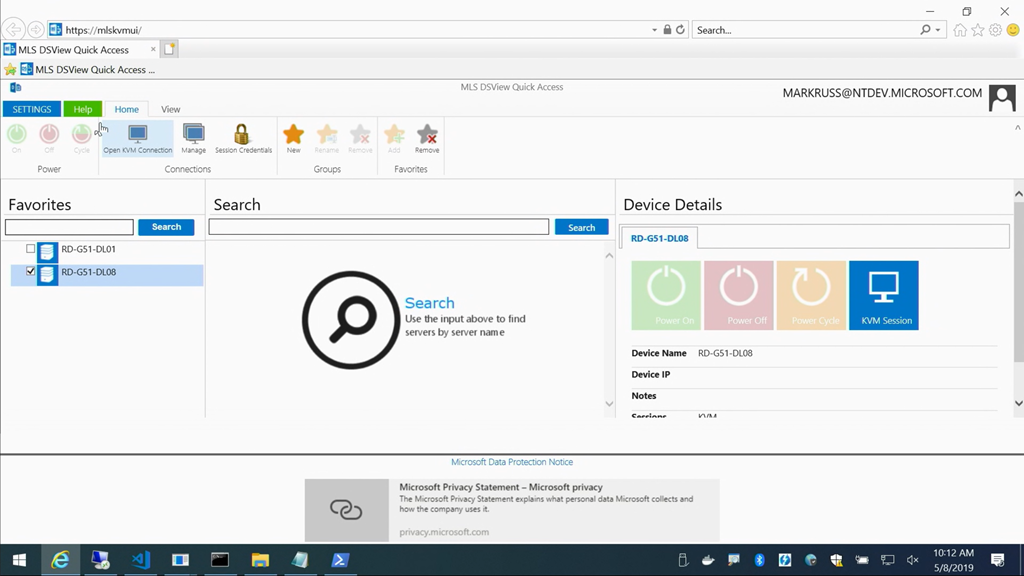Click Open KVM Connection in ribbon
Screen dimensions: 1024x576
pyautogui.click(x=138, y=138)
